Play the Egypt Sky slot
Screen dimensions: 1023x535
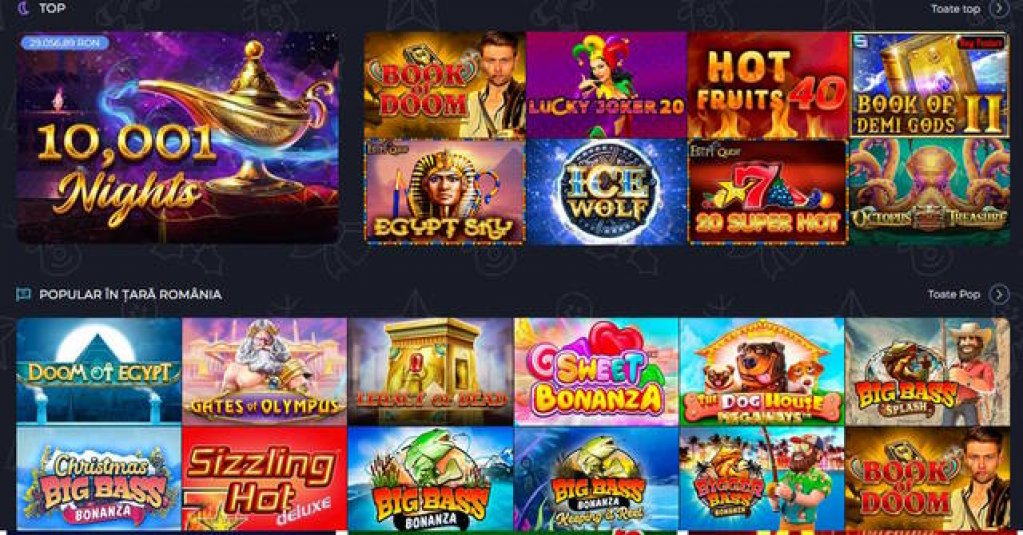(x=444, y=192)
